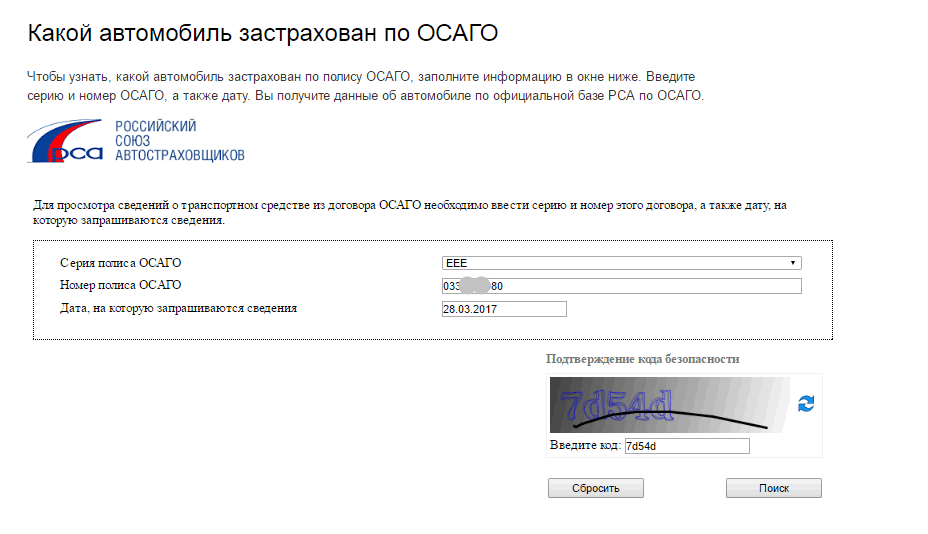Click the series dropdown arrow
Image resolution: width=928 pixels, height=534 pixels.
(792, 263)
